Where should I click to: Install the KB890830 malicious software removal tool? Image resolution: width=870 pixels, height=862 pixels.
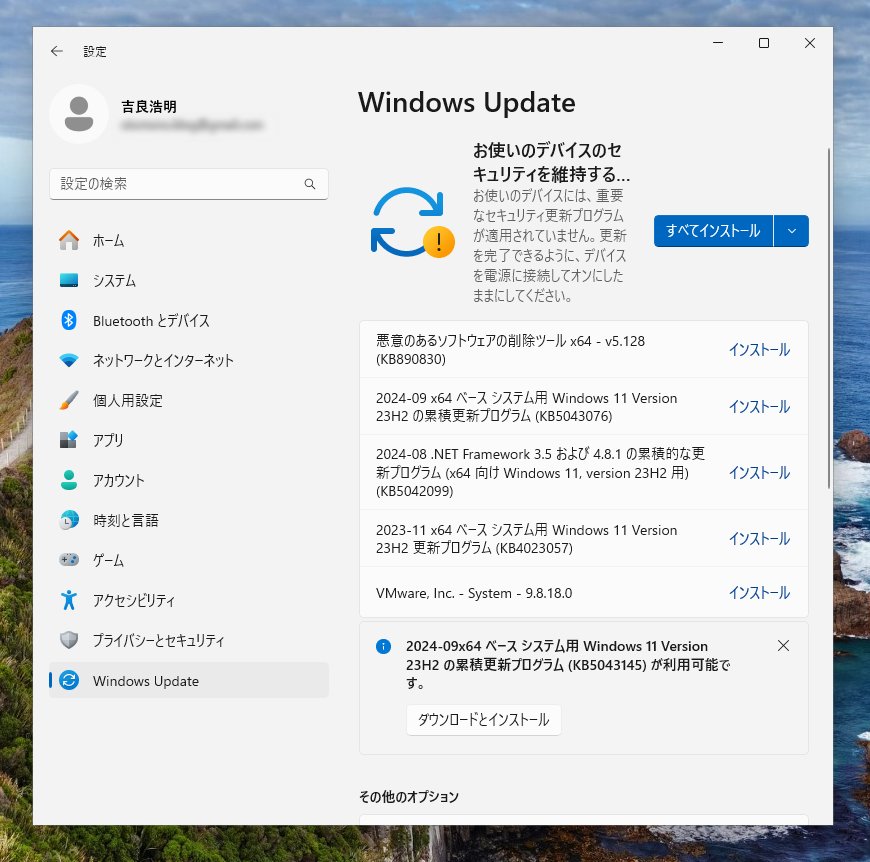[759, 350]
